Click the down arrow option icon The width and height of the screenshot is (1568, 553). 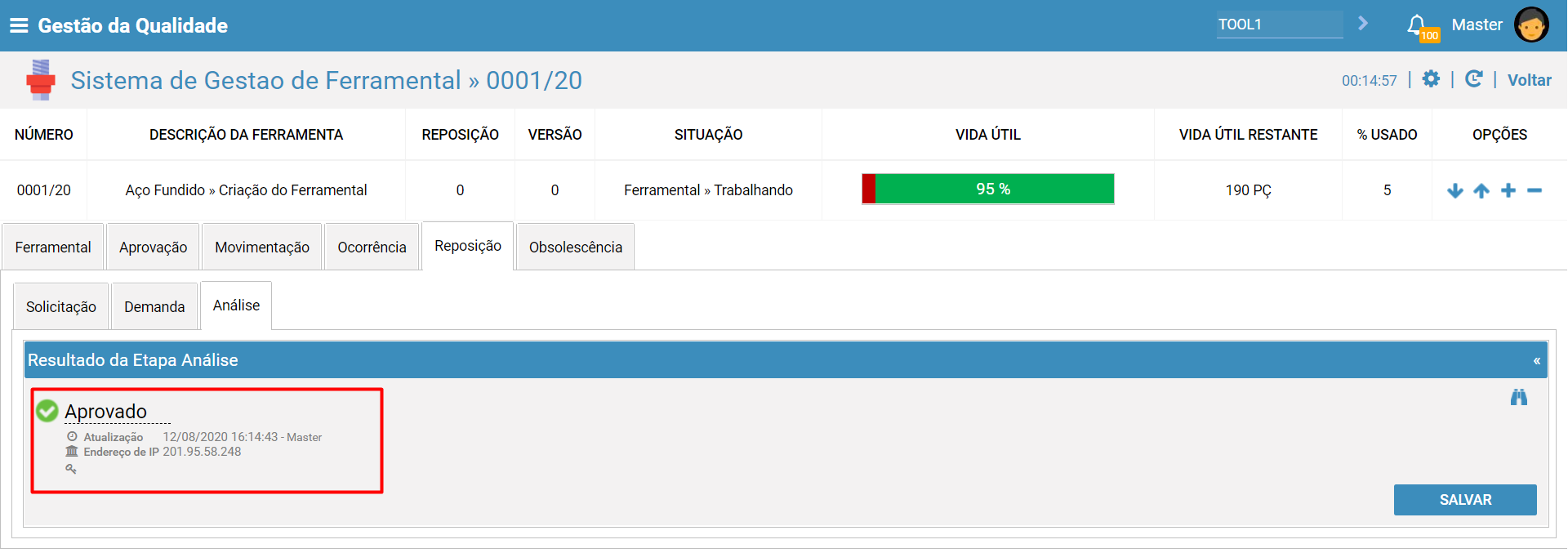(x=1455, y=190)
